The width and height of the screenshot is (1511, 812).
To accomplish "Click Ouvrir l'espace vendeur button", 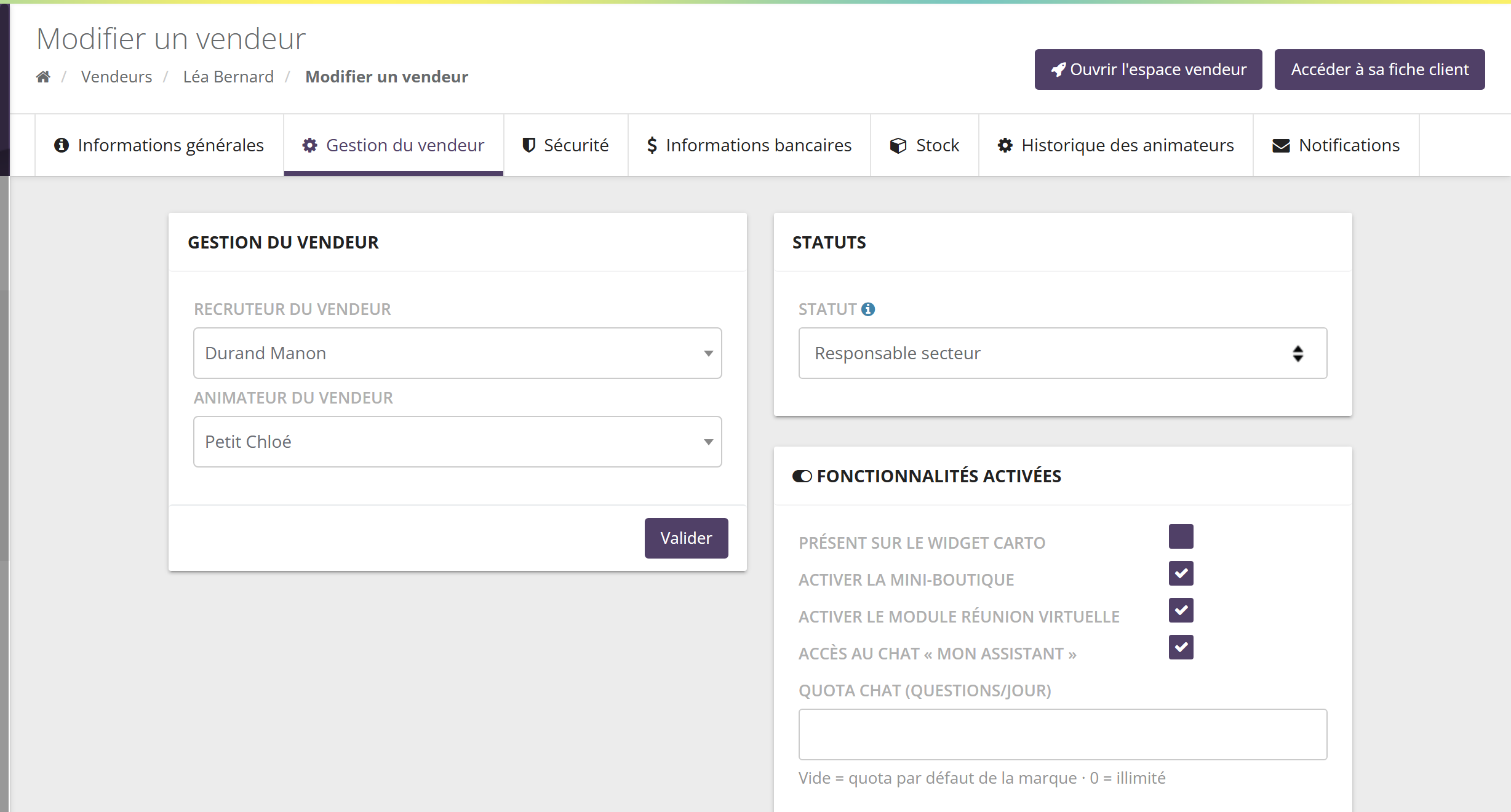I will [x=1149, y=70].
